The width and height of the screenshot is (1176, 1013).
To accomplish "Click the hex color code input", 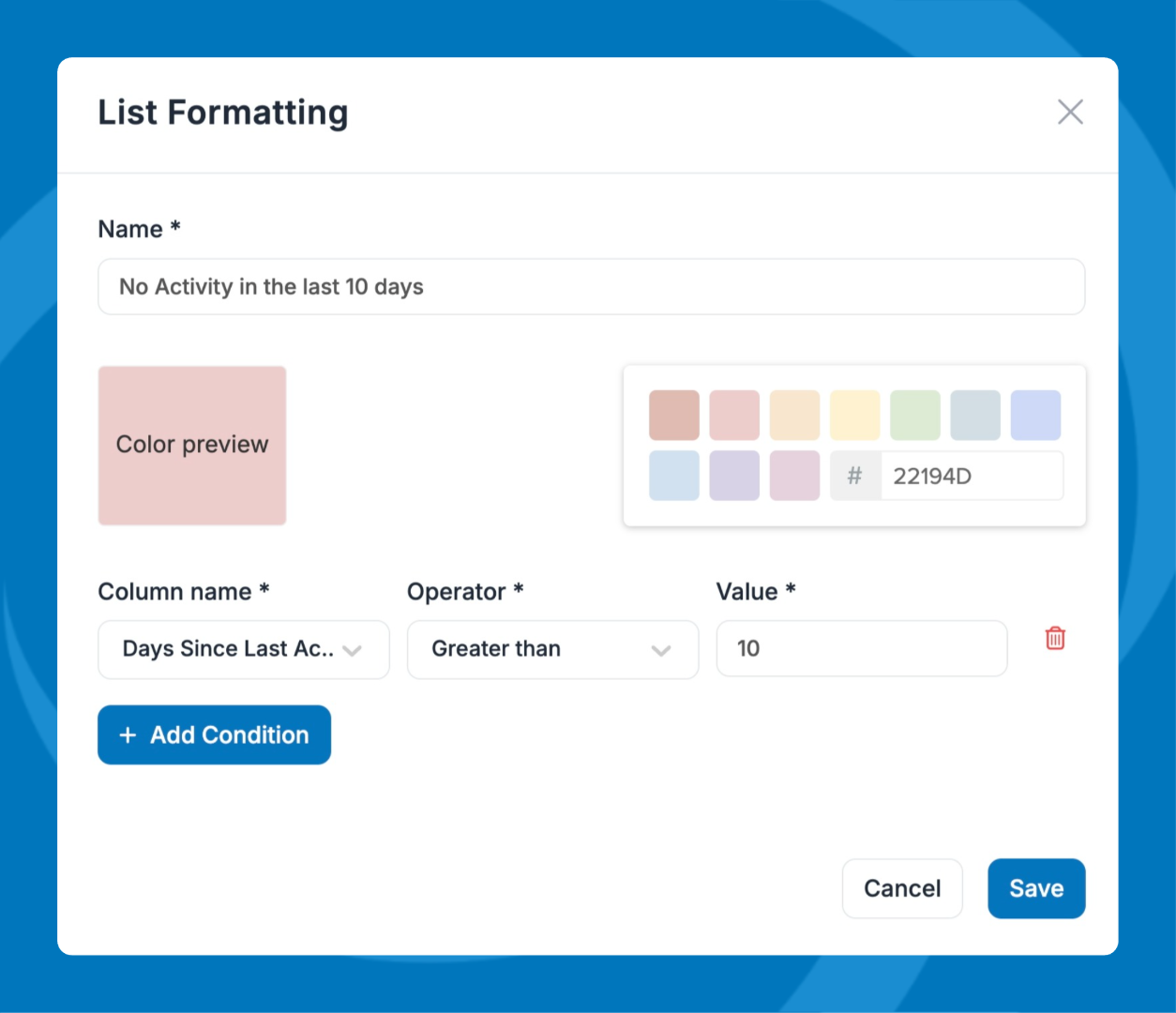I will tap(971, 476).
